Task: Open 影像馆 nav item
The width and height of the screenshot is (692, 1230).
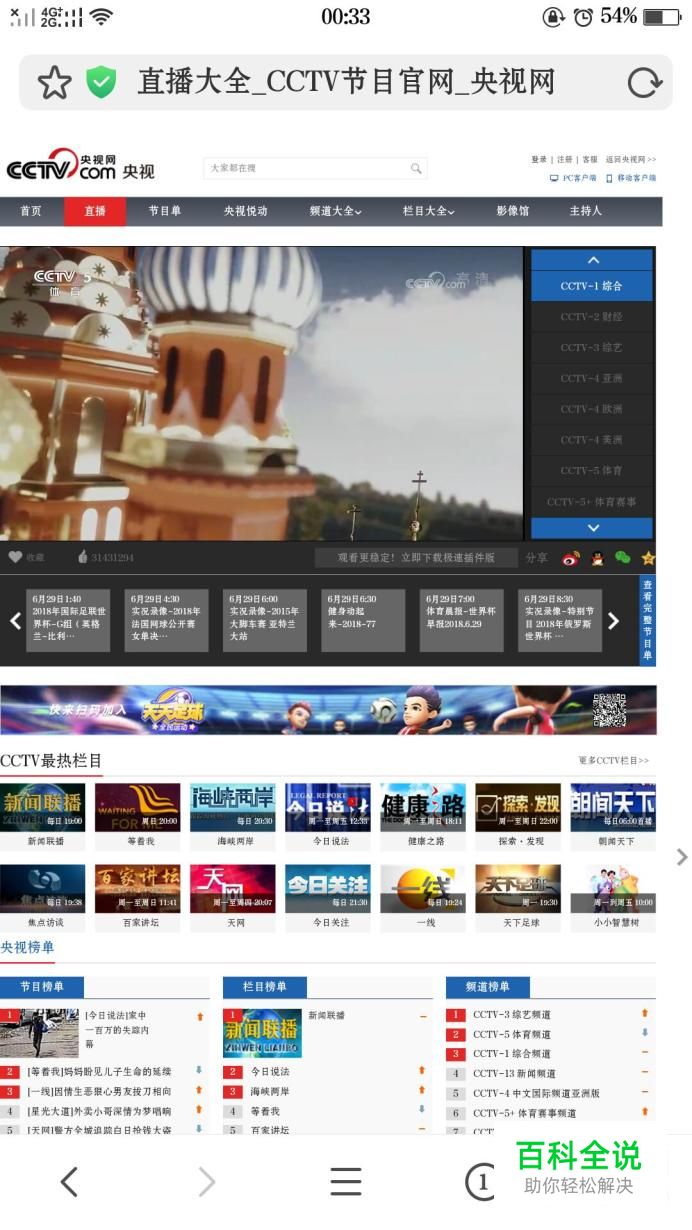Action: (x=513, y=211)
